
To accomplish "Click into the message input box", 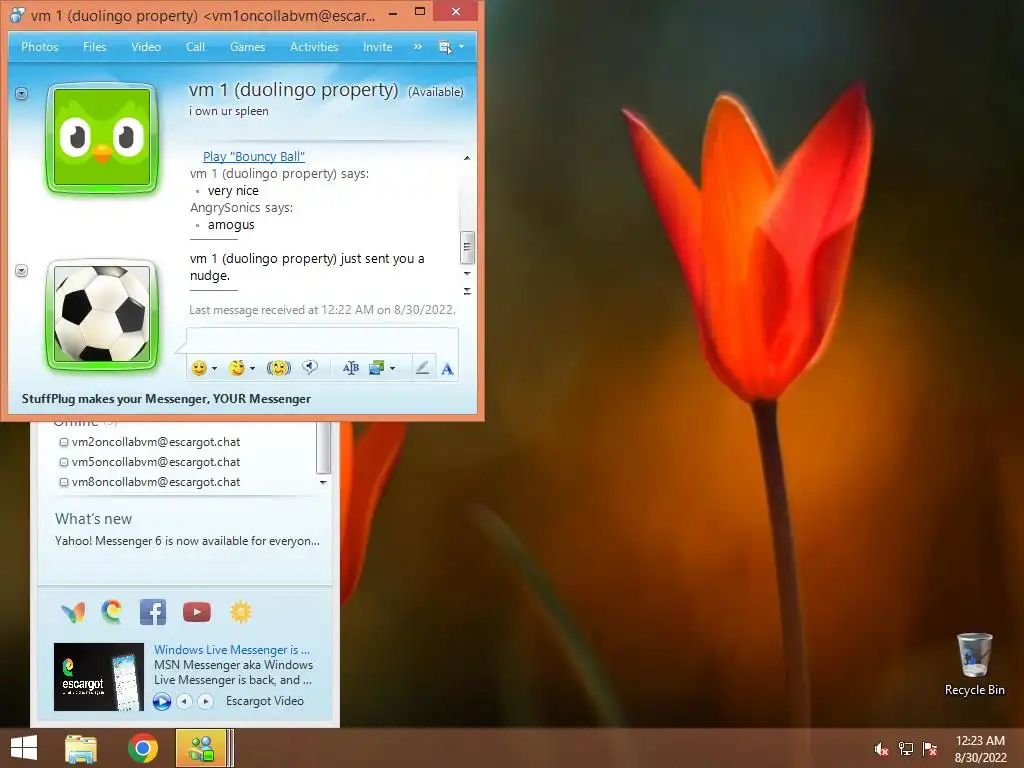I will tap(323, 341).
